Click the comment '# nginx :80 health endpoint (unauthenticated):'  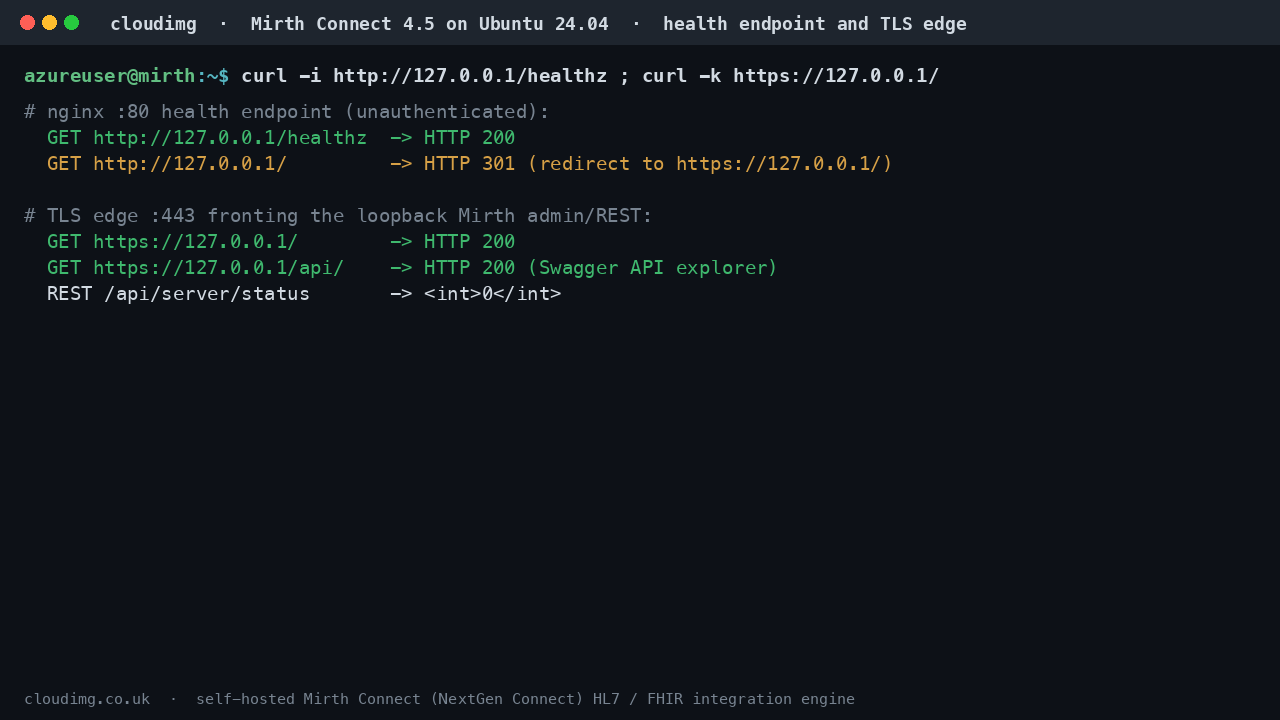pos(287,112)
